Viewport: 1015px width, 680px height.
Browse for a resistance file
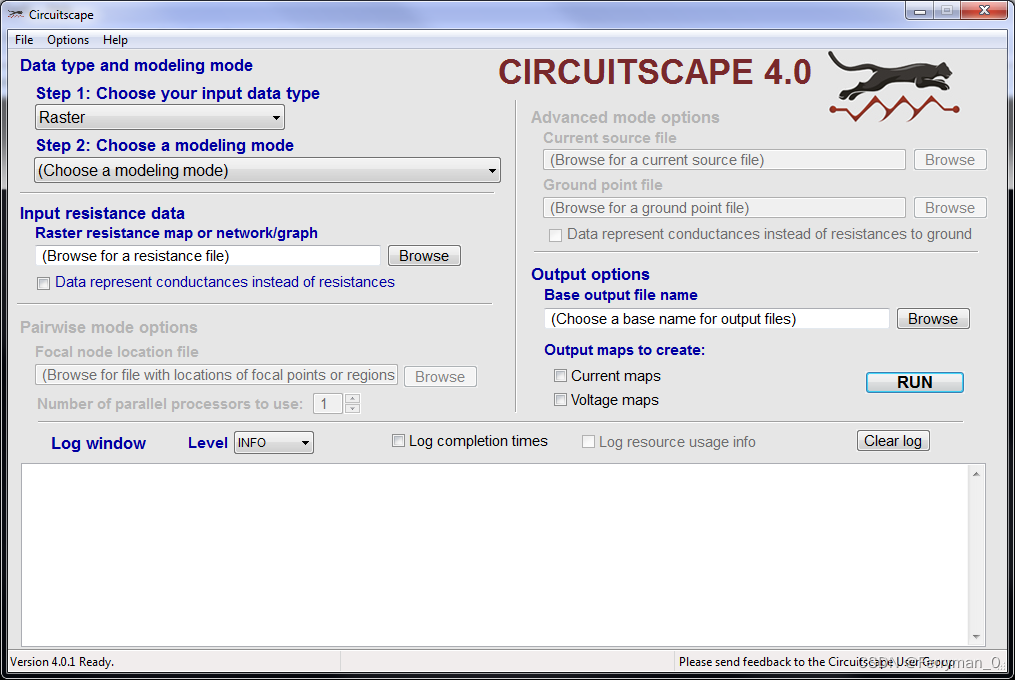pos(424,256)
